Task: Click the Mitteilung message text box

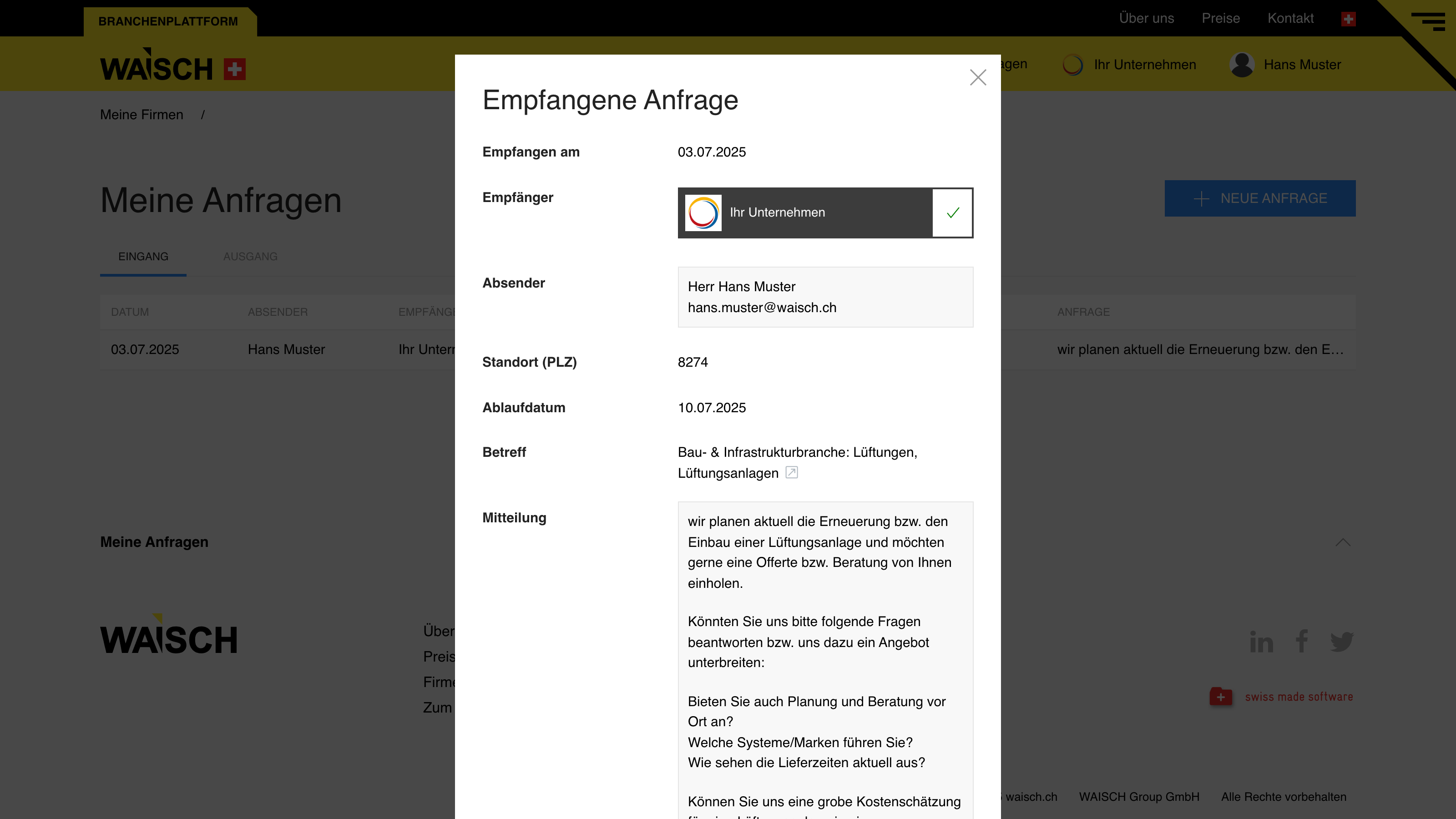Action: [825, 660]
